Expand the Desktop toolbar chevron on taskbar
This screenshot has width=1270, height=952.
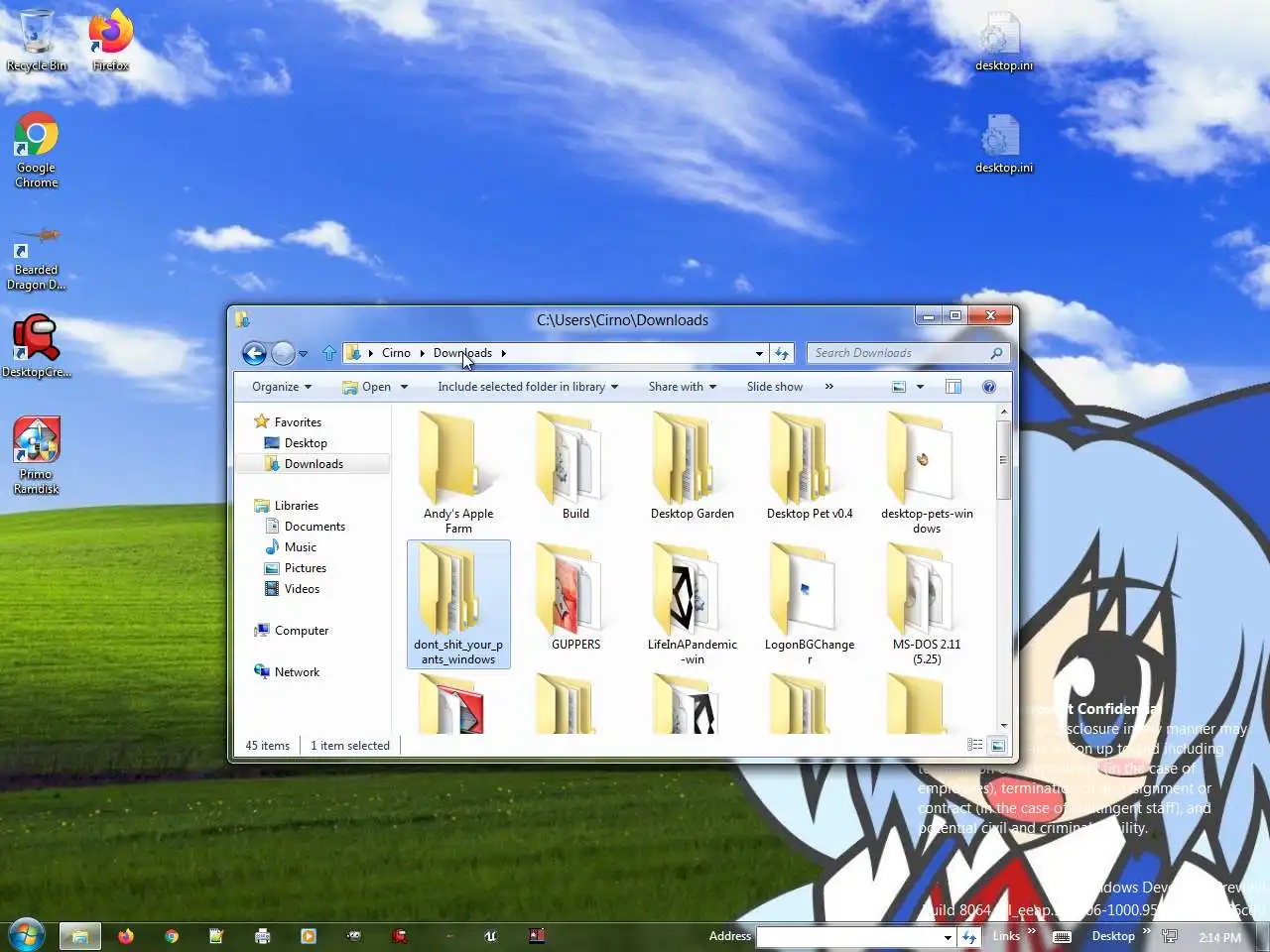(1146, 930)
